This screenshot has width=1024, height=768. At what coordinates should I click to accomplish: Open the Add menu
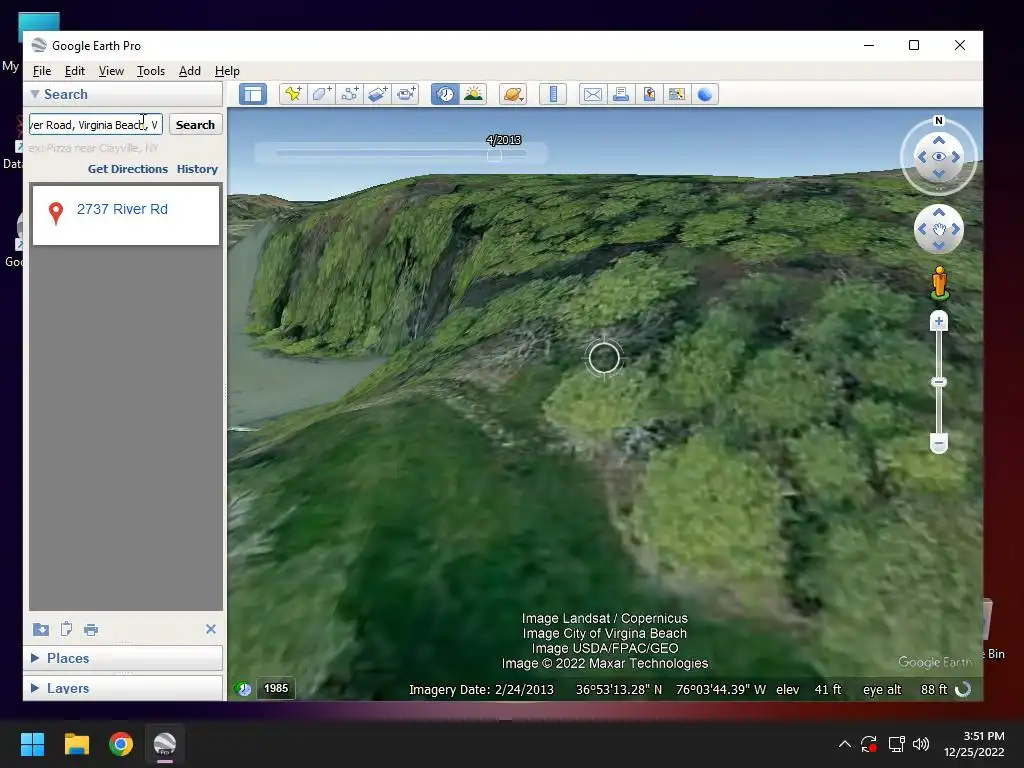(189, 71)
